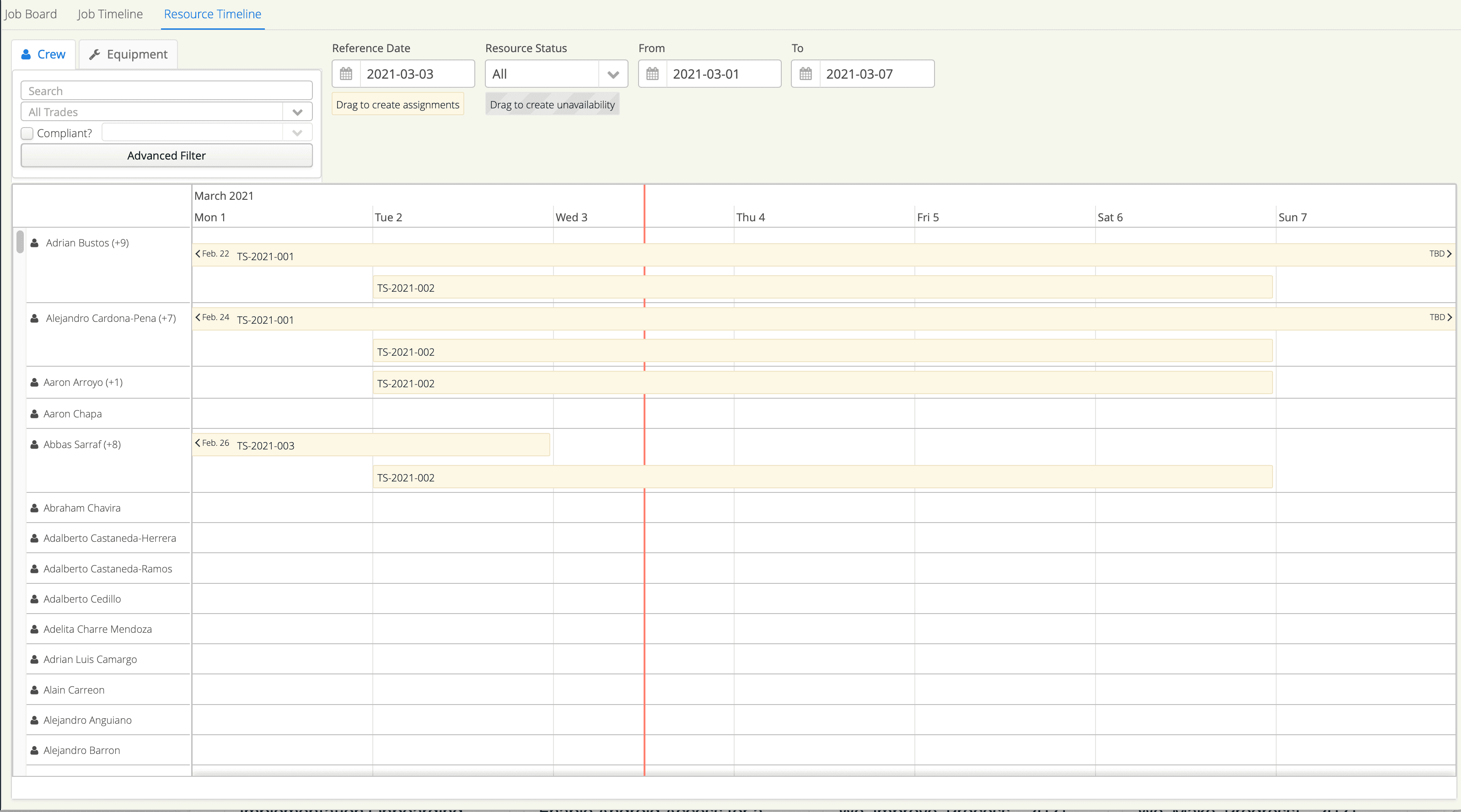Expand the All Trades dropdown
Image resolution: width=1461 pixels, height=812 pixels.
[298, 112]
